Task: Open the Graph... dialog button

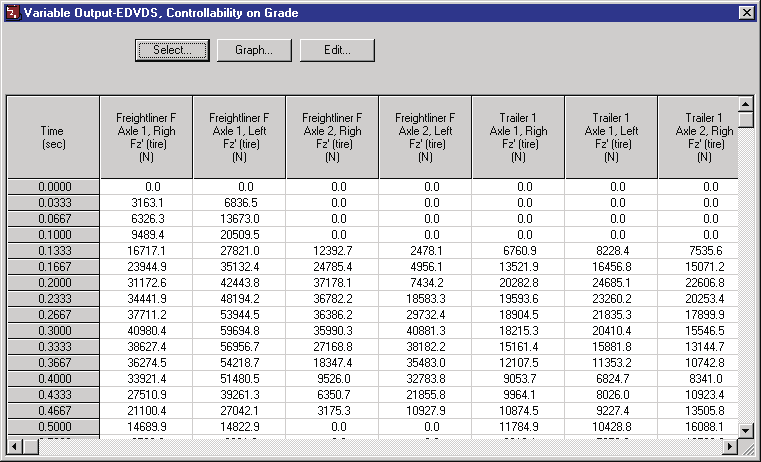Action: tap(254, 50)
